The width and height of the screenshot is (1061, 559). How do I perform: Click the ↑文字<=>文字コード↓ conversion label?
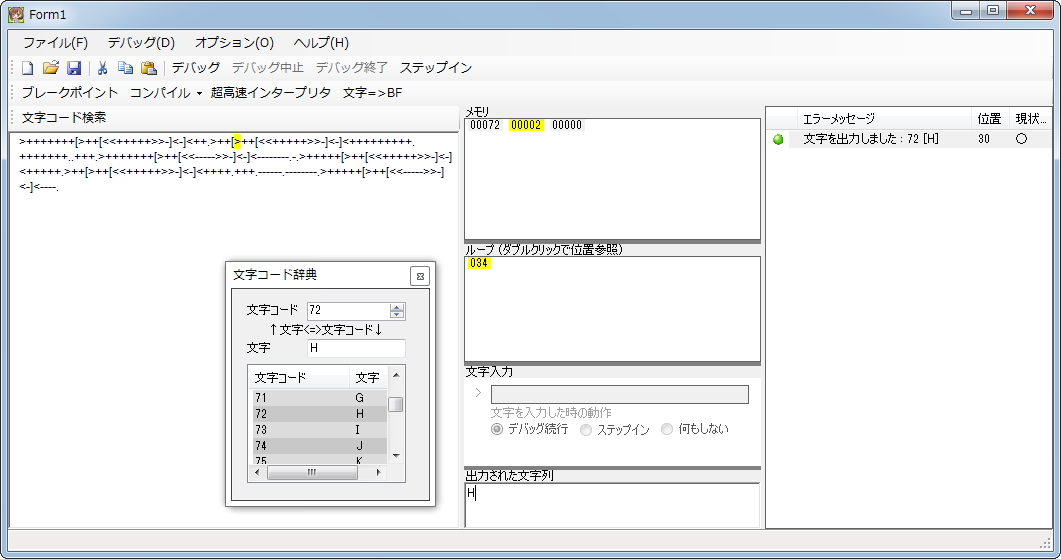tap(325, 330)
